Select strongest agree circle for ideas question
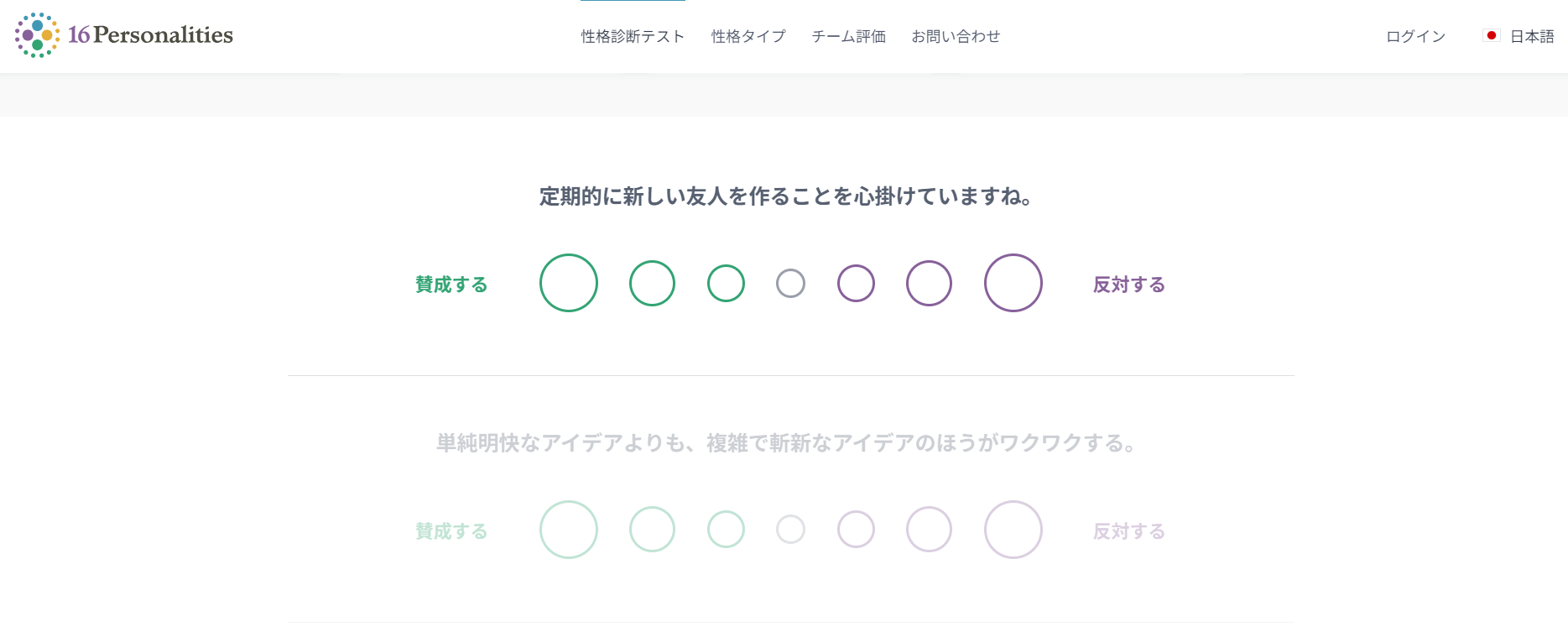This screenshot has height=627, width=1568. tap(569, 530)
